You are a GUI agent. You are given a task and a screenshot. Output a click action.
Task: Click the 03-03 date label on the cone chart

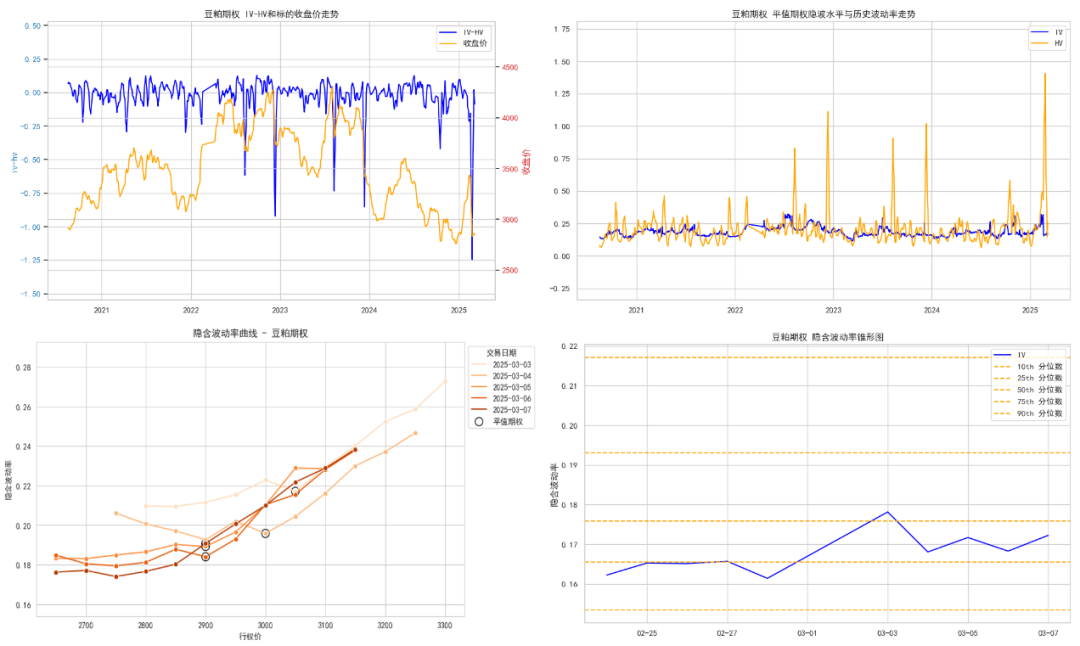coord(887,634)
